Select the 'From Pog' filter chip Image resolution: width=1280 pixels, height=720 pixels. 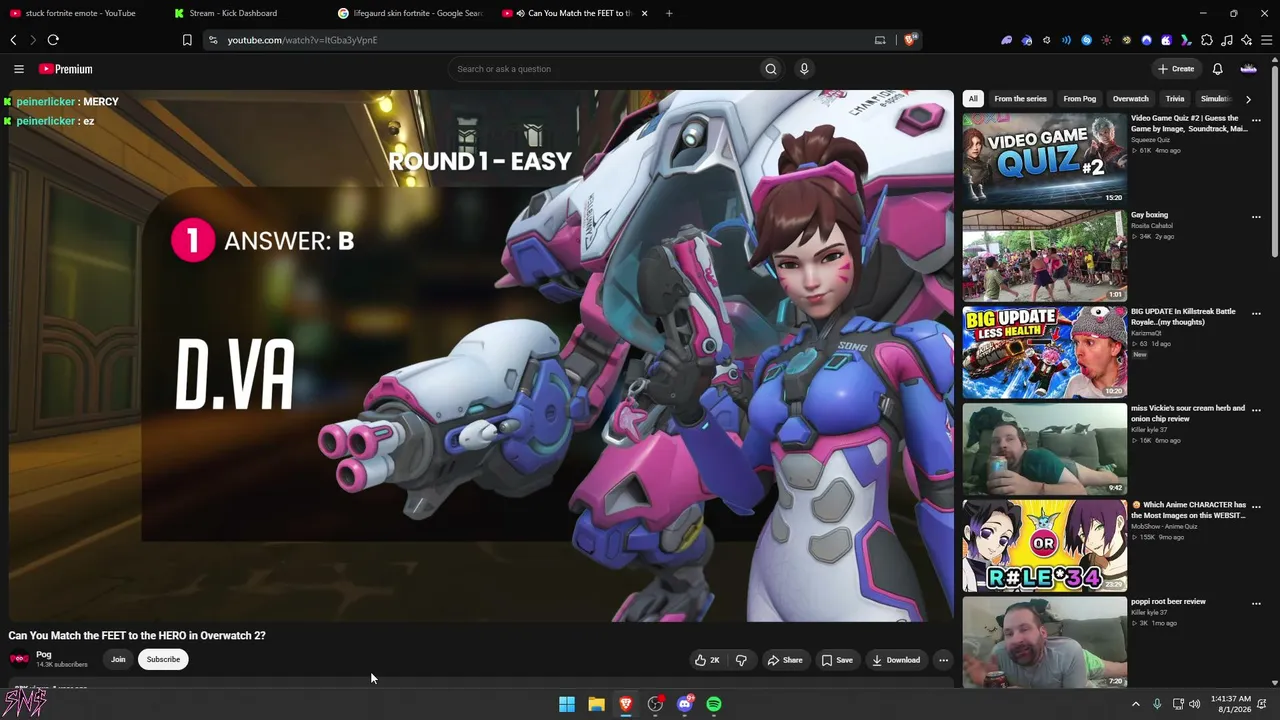point(1080,99)
